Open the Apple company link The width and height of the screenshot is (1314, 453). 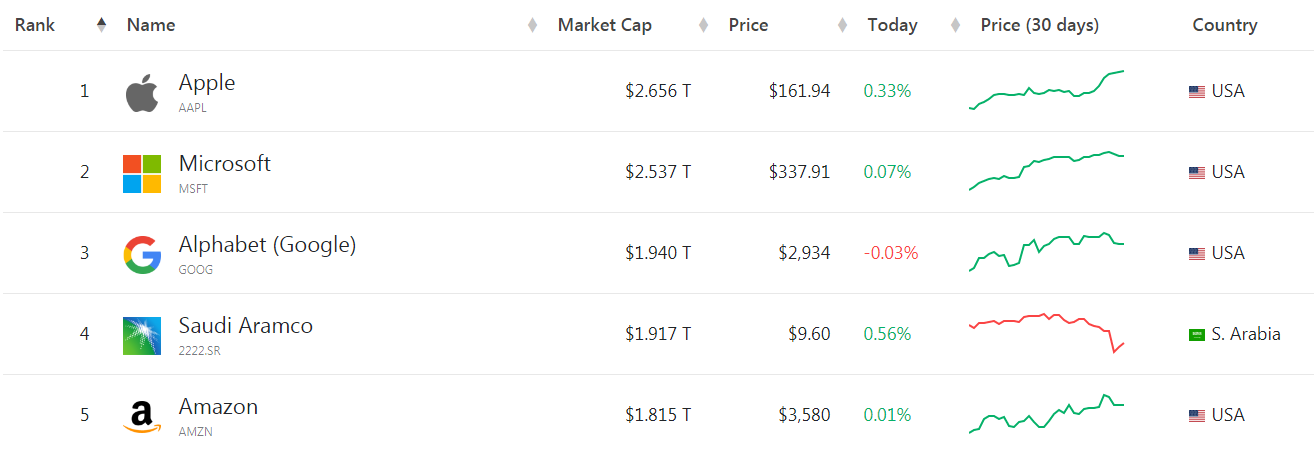pyautogui.click(x=207, y=83)
